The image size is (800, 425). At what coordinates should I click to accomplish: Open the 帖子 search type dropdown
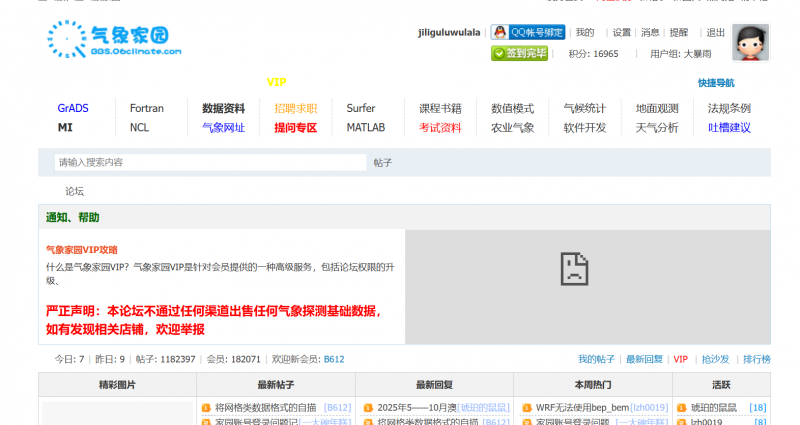pyautogui.click(x=383, y=162)
